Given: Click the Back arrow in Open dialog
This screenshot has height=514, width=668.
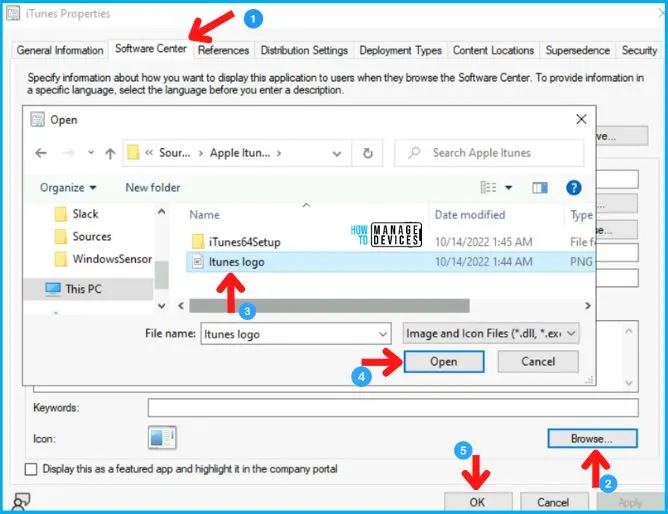Looking at the screenshot, I should 41,153.
